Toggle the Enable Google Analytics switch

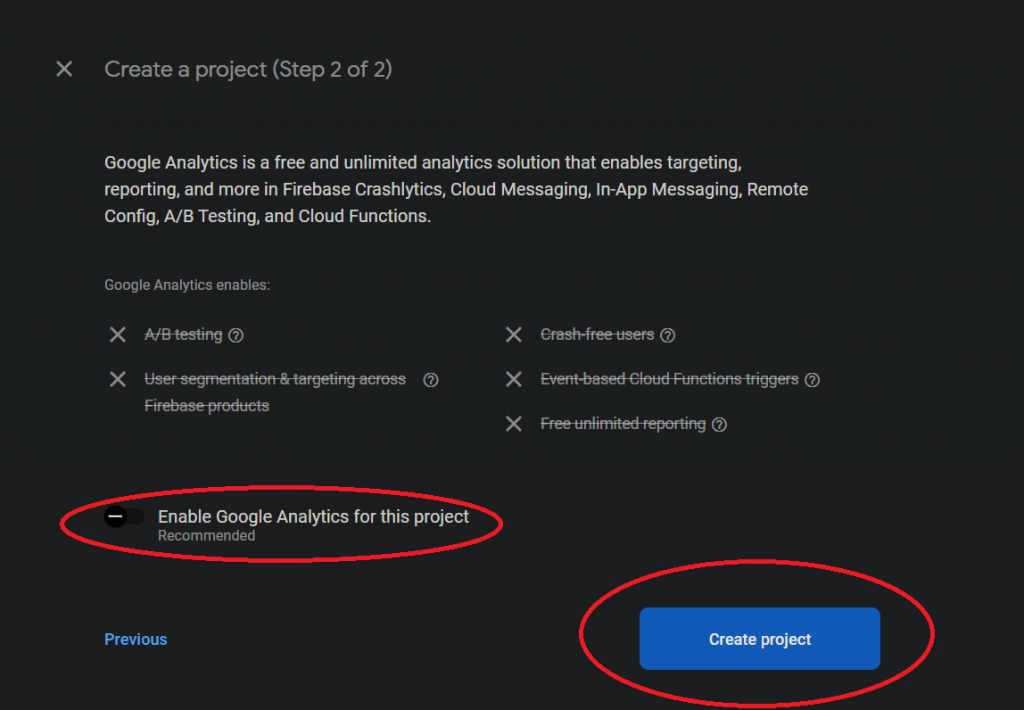tap(124, 517)
